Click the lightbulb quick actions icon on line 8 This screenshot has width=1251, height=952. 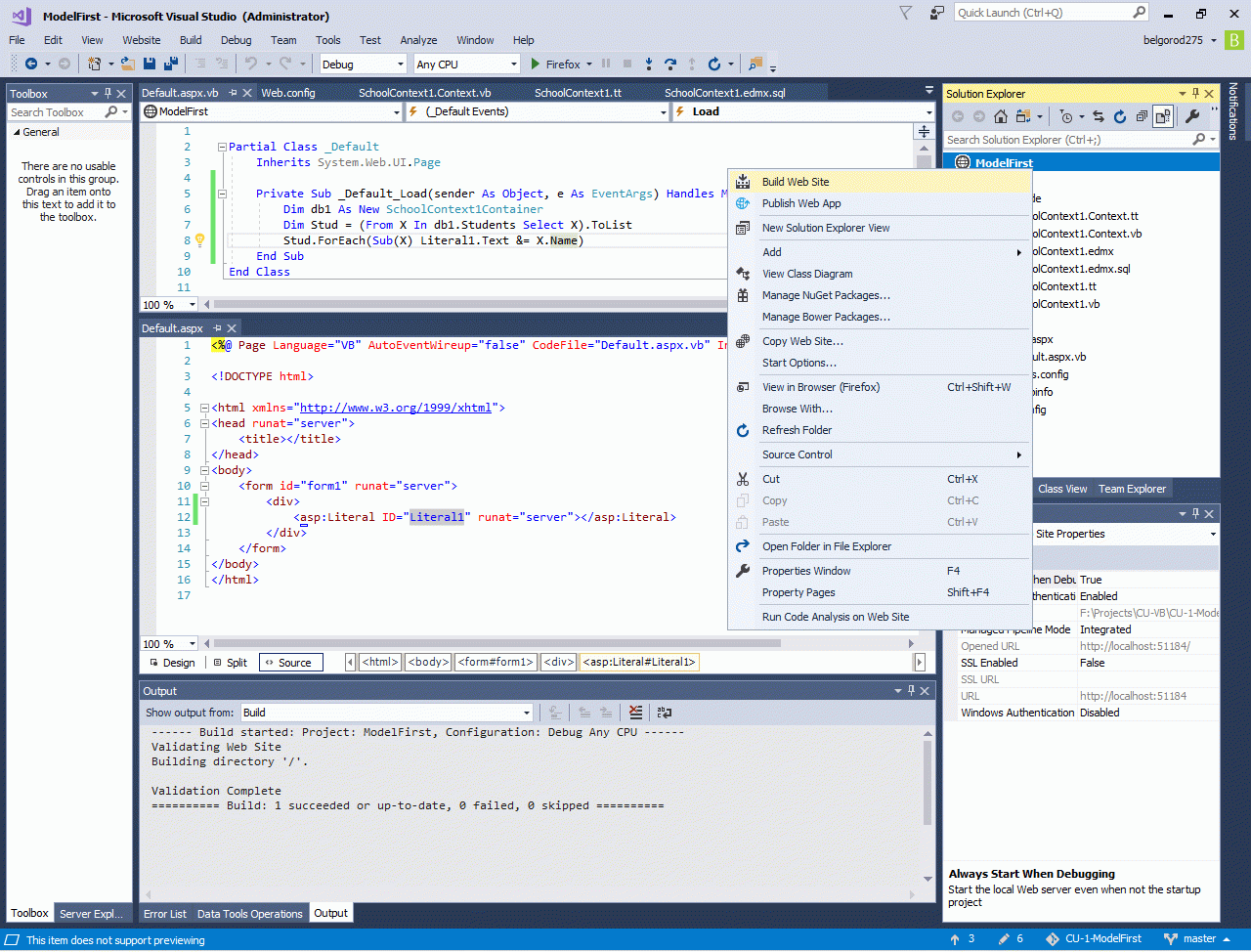199,240
